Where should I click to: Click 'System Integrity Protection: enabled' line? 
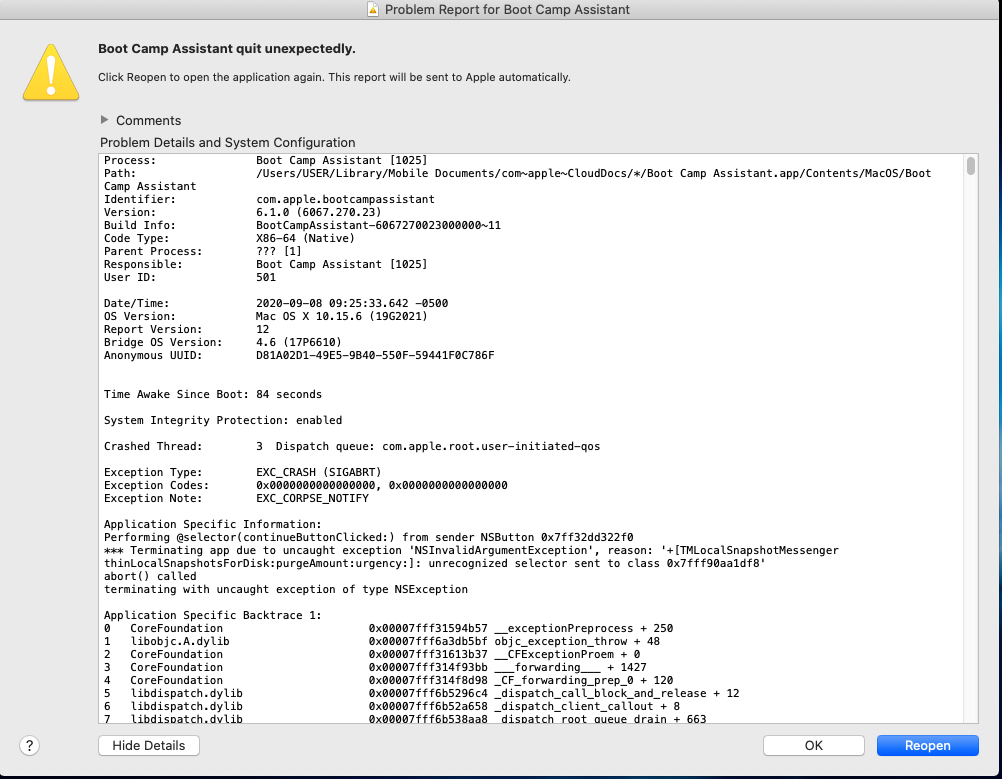(223, 420)
